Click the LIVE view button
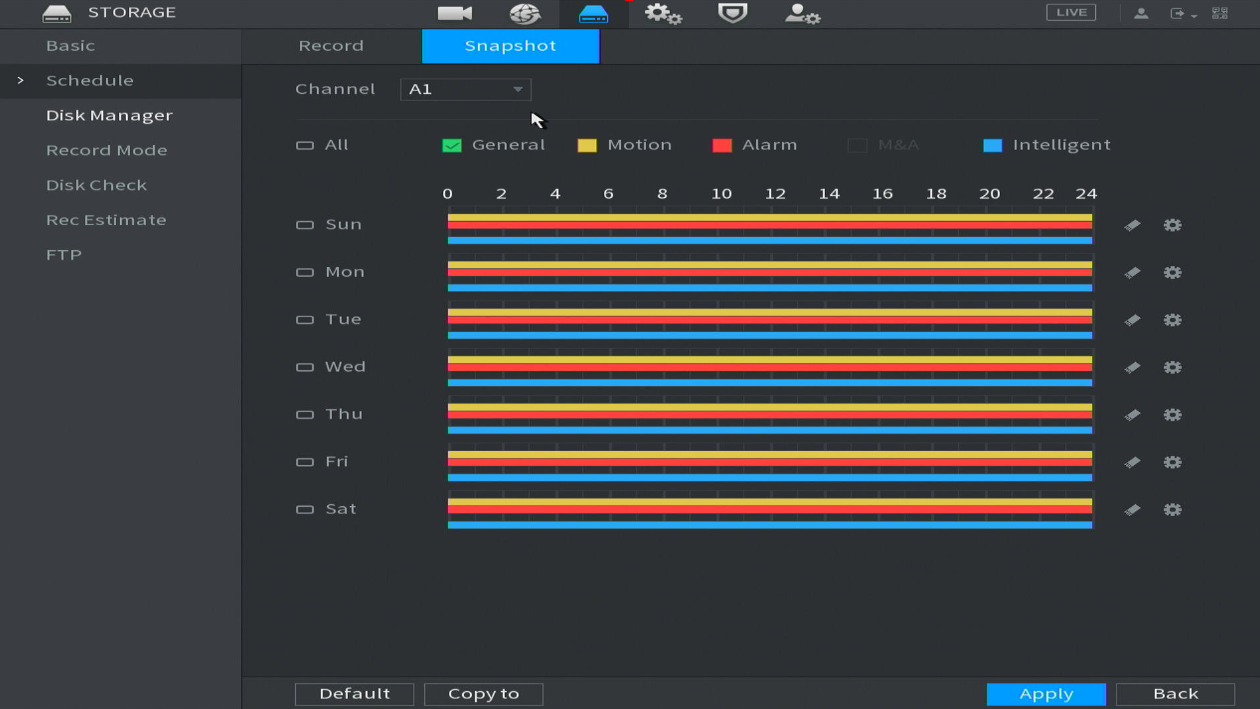Image resolution: width=1260 pixels, height=709 pixels. pyautogui.click(x=1071, y=12)
